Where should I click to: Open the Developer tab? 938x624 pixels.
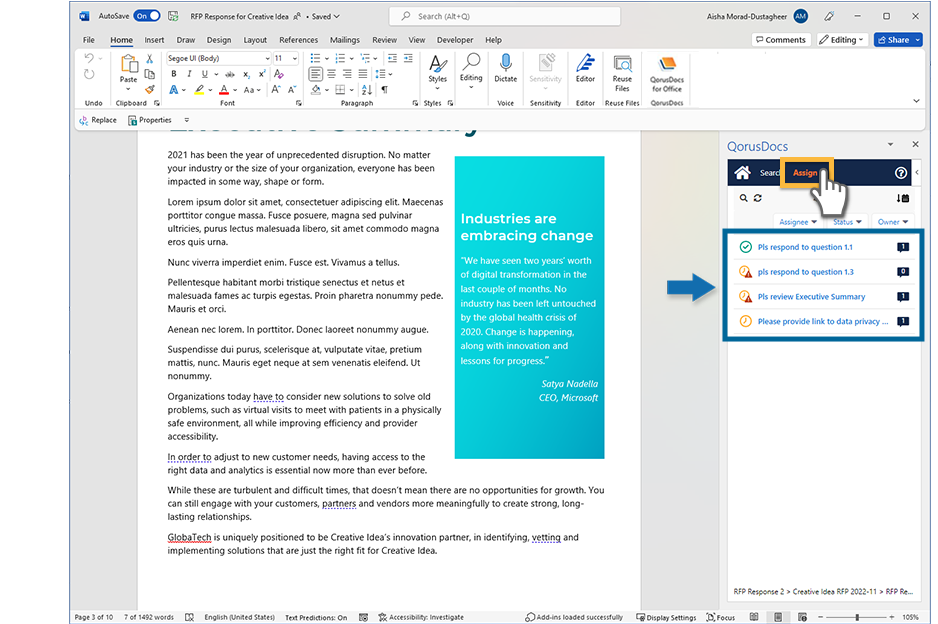point(455,40)
